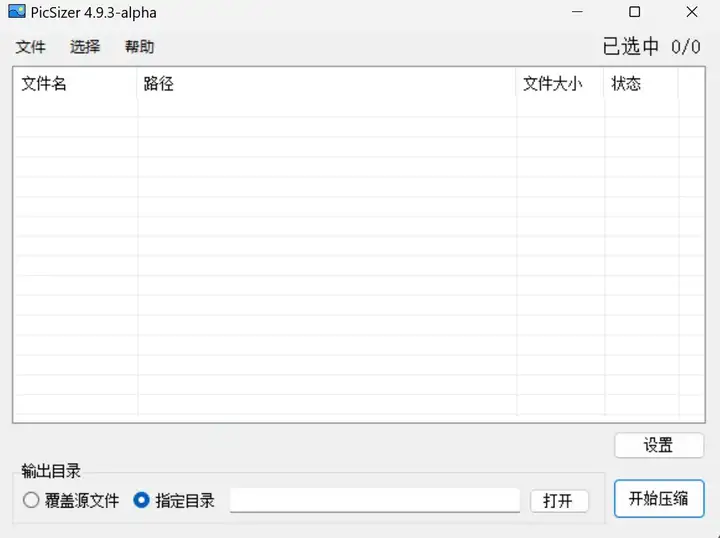This screenshot has width=720, height=538.
Task: Click the 输出目录 group label
Action: click(x=51, y=471)
